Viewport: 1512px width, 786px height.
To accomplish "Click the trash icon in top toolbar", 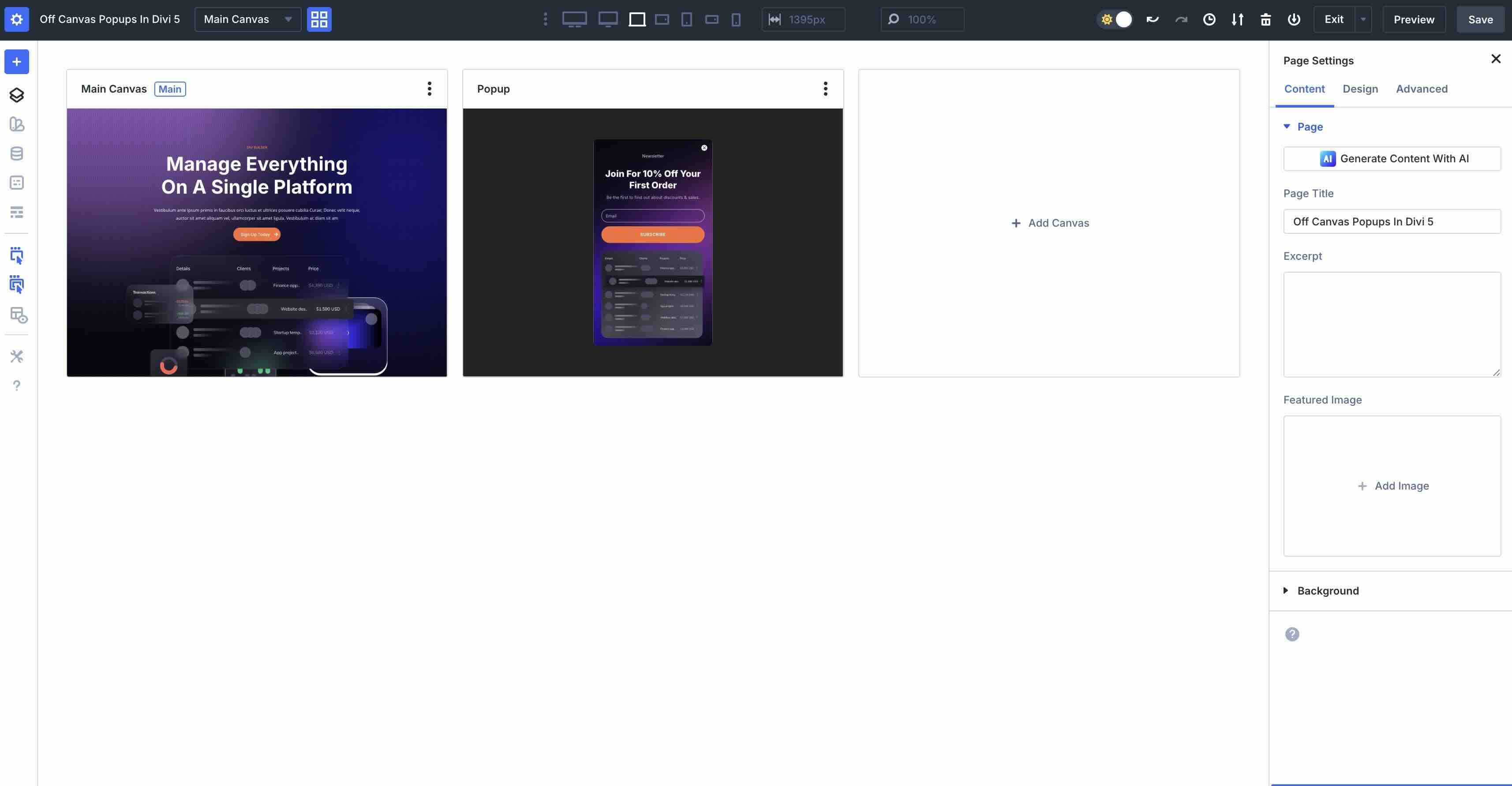I will pyautogui.click(x=1266, y=19).
